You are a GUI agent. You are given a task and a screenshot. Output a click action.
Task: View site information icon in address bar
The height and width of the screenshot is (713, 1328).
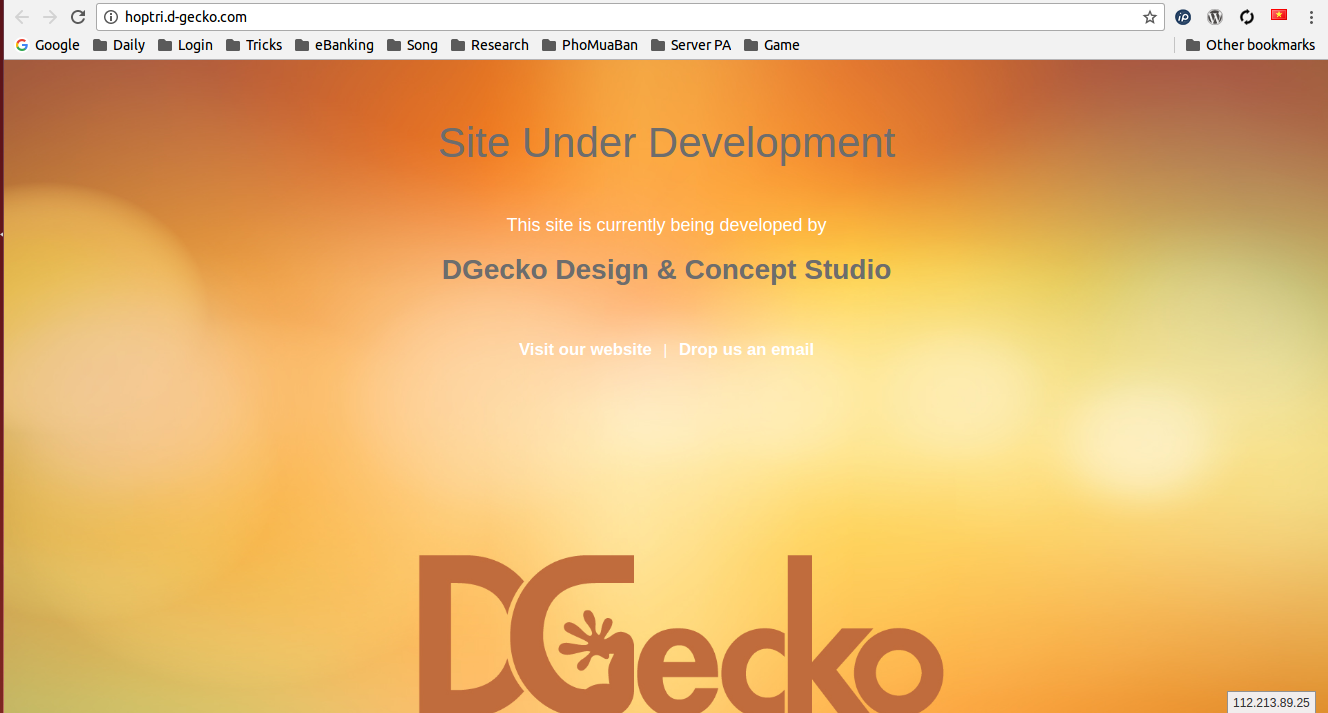tap(111, 17)
